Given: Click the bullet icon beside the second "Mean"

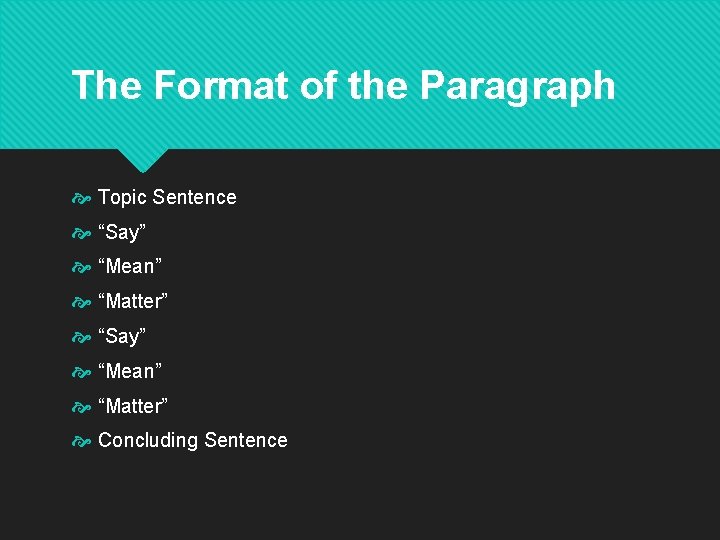Looking at the screenshot, I should pyautogui.click(x=82, y=372).
